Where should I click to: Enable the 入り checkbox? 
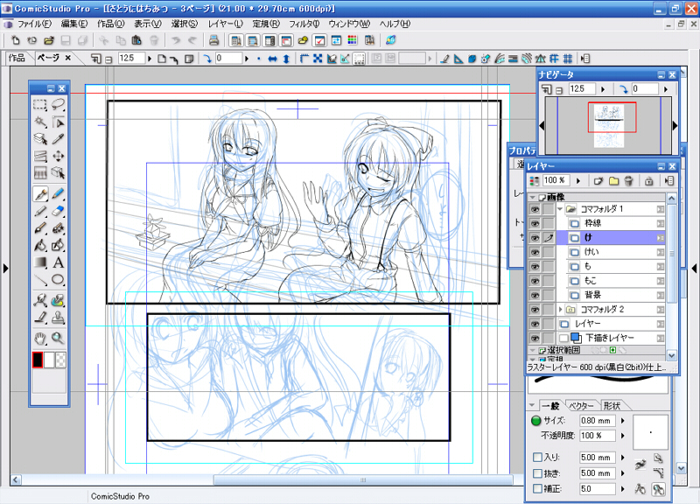click(x=538, y=457)
